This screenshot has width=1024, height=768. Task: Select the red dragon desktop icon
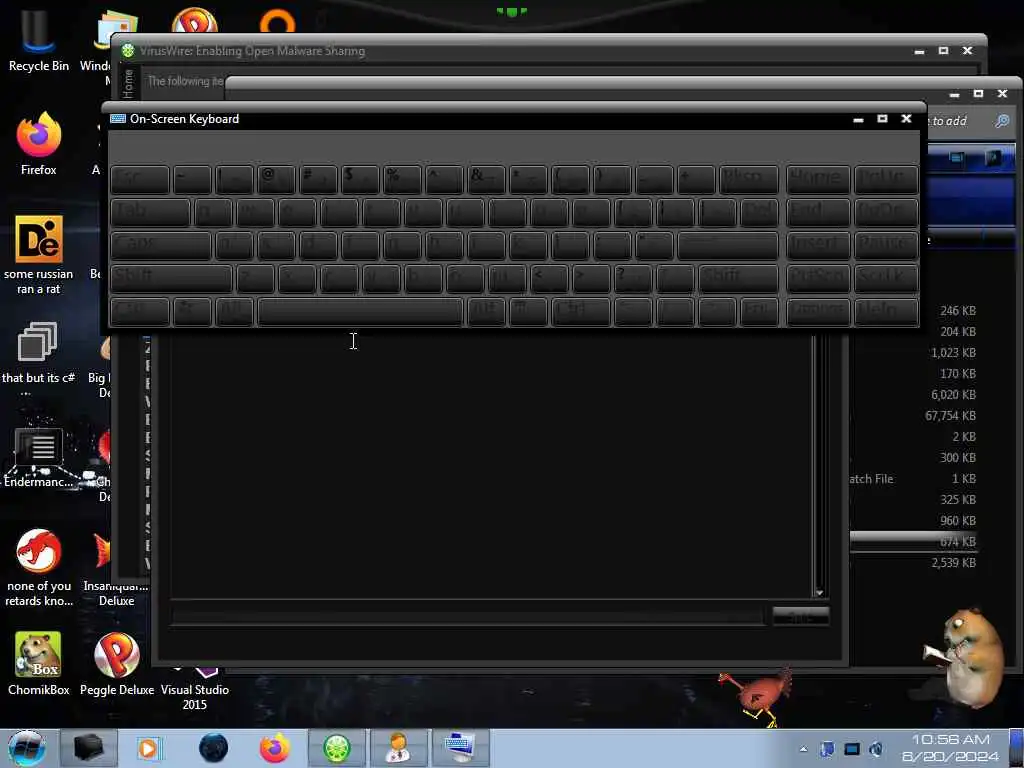pos(39,567)
